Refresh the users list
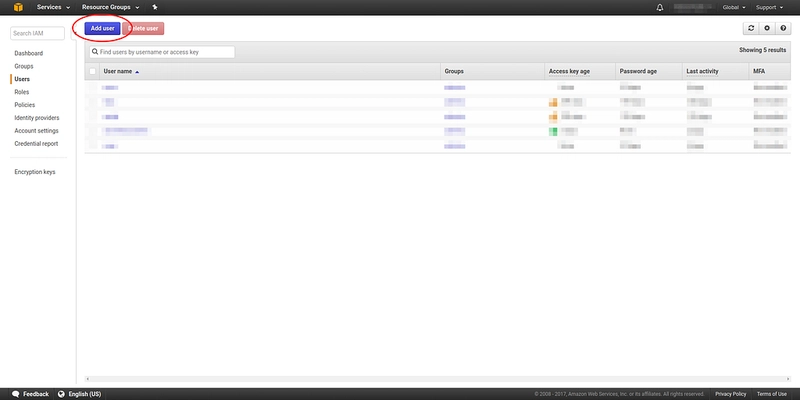 click(751, 29)
